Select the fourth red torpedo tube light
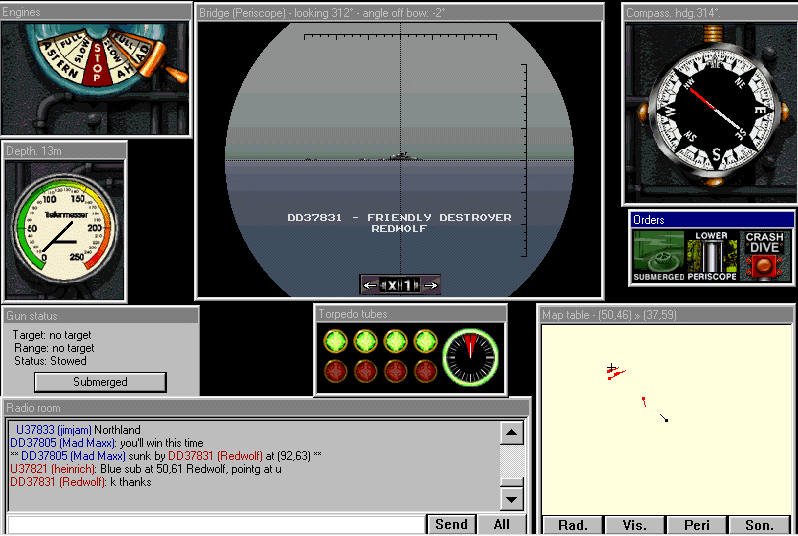The height and width of the screenshot is (536, 798). (x=425, y=371)
